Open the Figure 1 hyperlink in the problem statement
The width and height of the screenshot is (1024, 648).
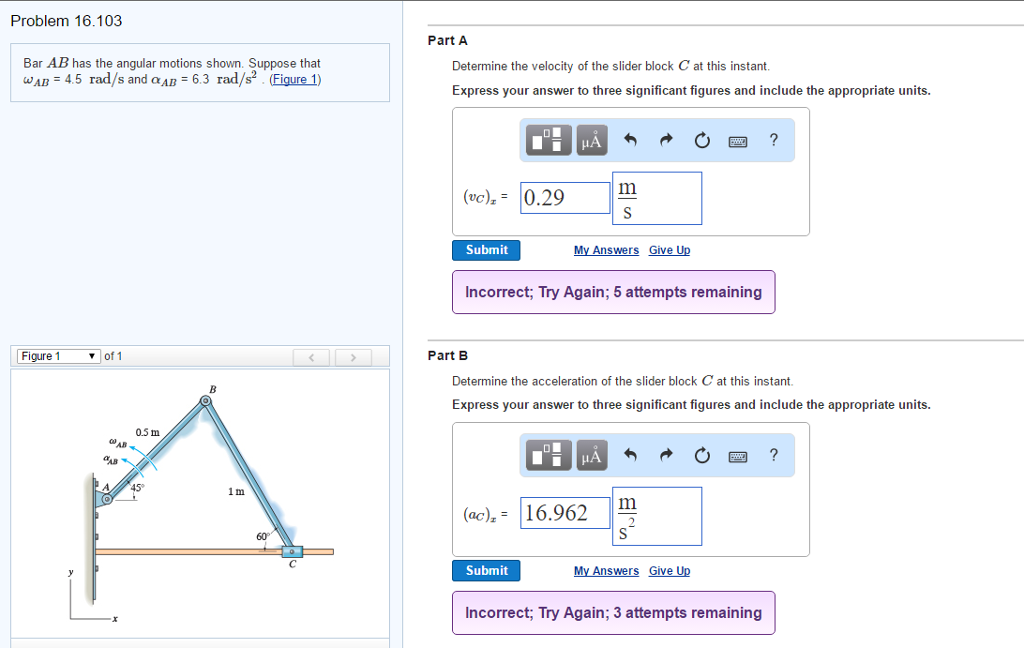pyautogui.click(x=295, y=79)
